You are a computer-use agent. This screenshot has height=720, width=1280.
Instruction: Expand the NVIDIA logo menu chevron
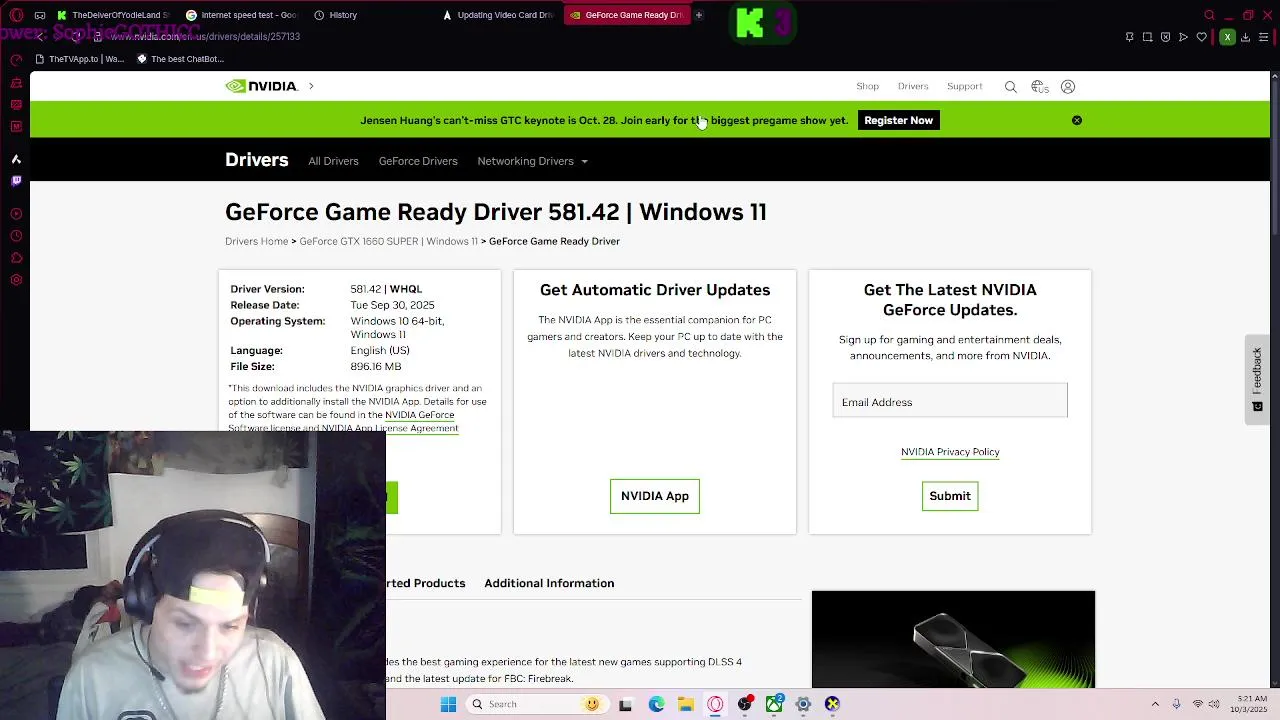[x=311, y=86]
